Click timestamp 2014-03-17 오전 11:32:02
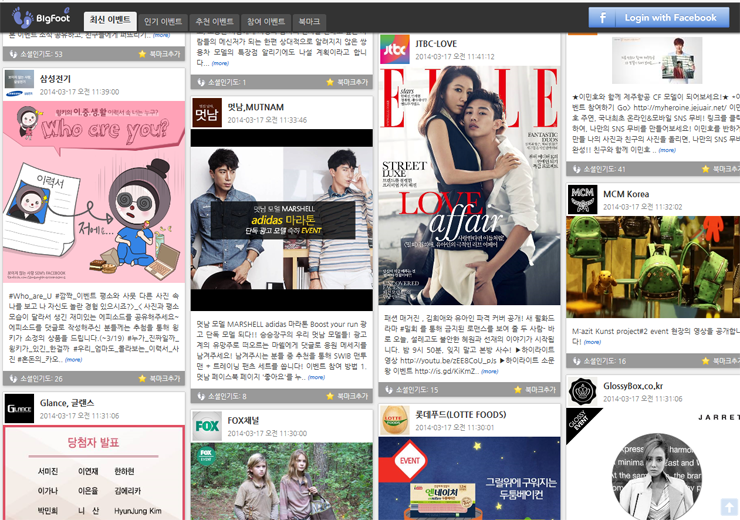Screen dimensions: 740x520 [642, 207]
